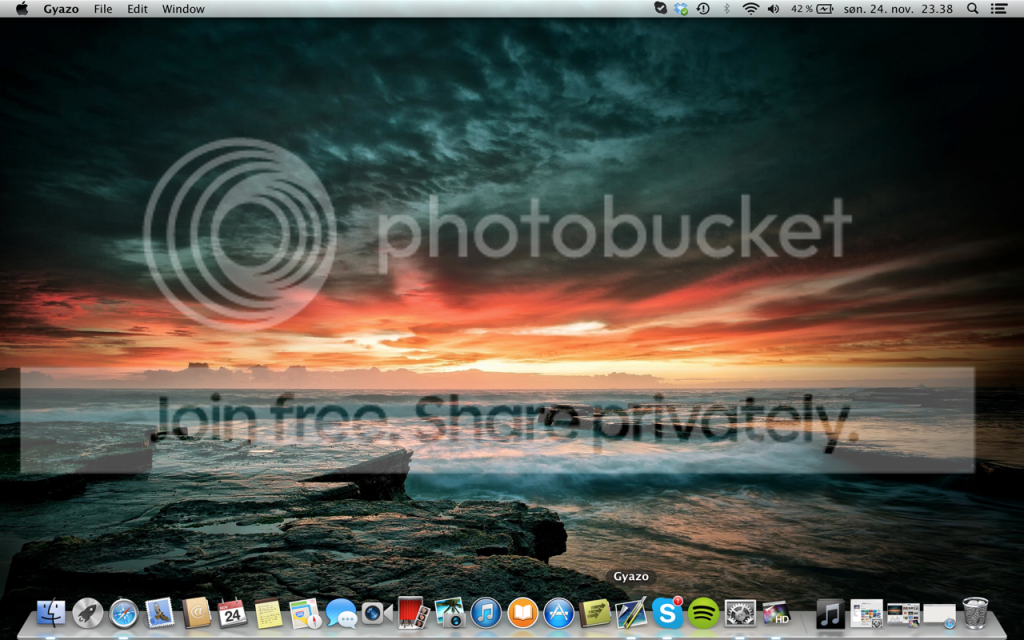This screenshot has width=1024, height=640.
Task: Open Contacts address book icon
Action: click(x=196, y=613)
